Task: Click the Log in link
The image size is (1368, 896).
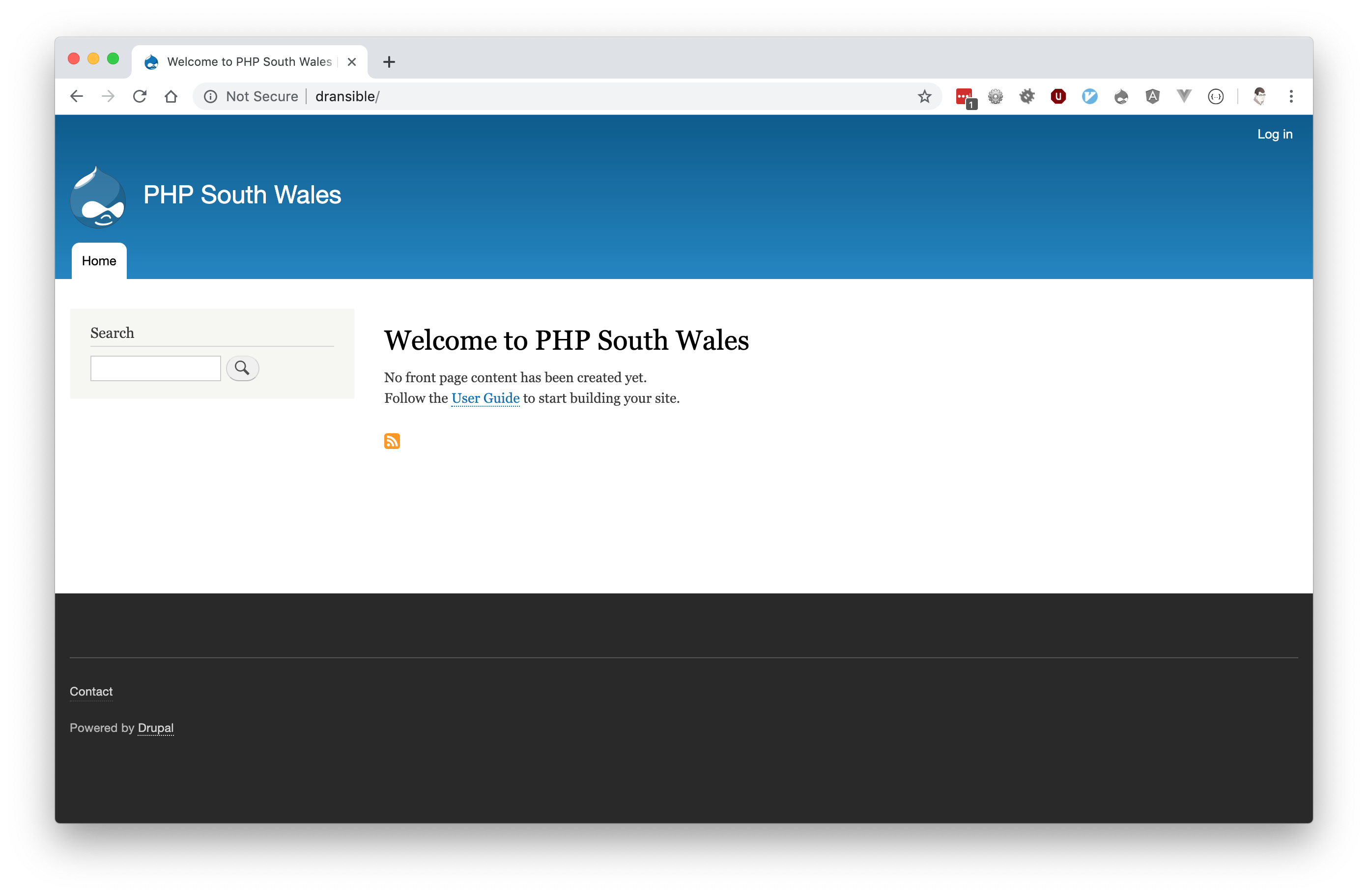Action: pos(1274,134)
